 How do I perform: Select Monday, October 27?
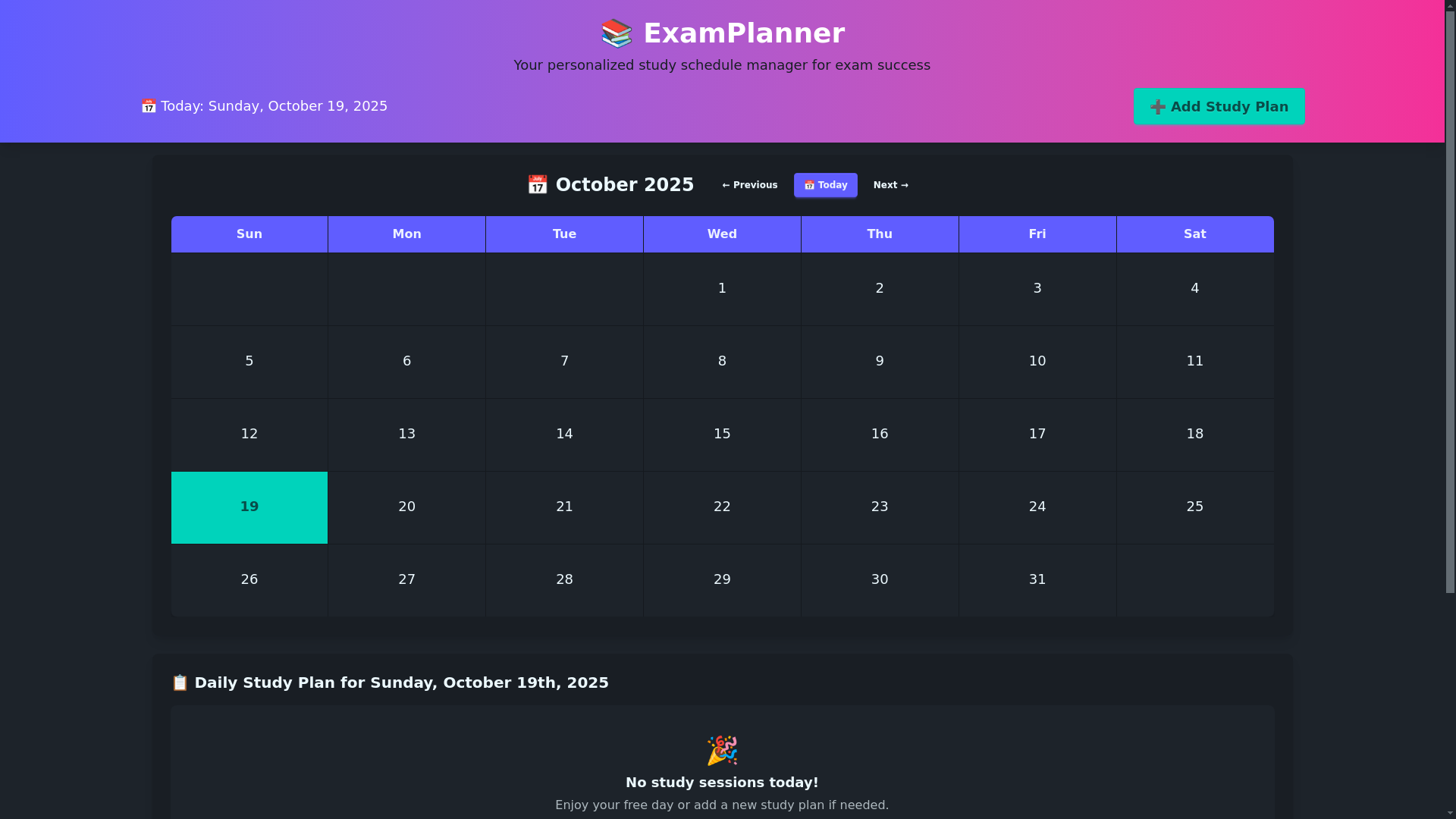point(407,580)
